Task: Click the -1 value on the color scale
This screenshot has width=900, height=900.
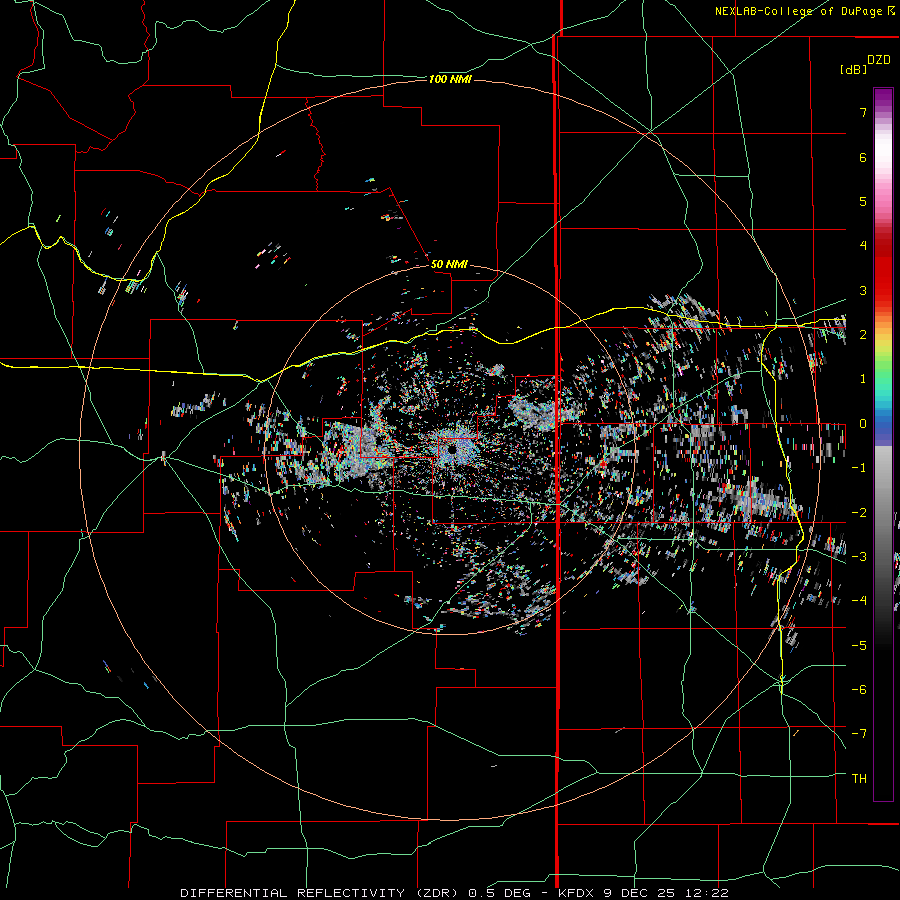Action: tap(859, 468)
